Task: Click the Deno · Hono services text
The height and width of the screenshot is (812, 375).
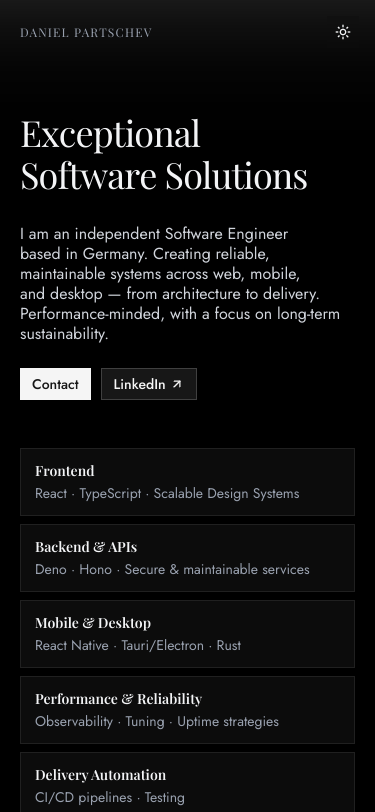Action: point(172,570)
